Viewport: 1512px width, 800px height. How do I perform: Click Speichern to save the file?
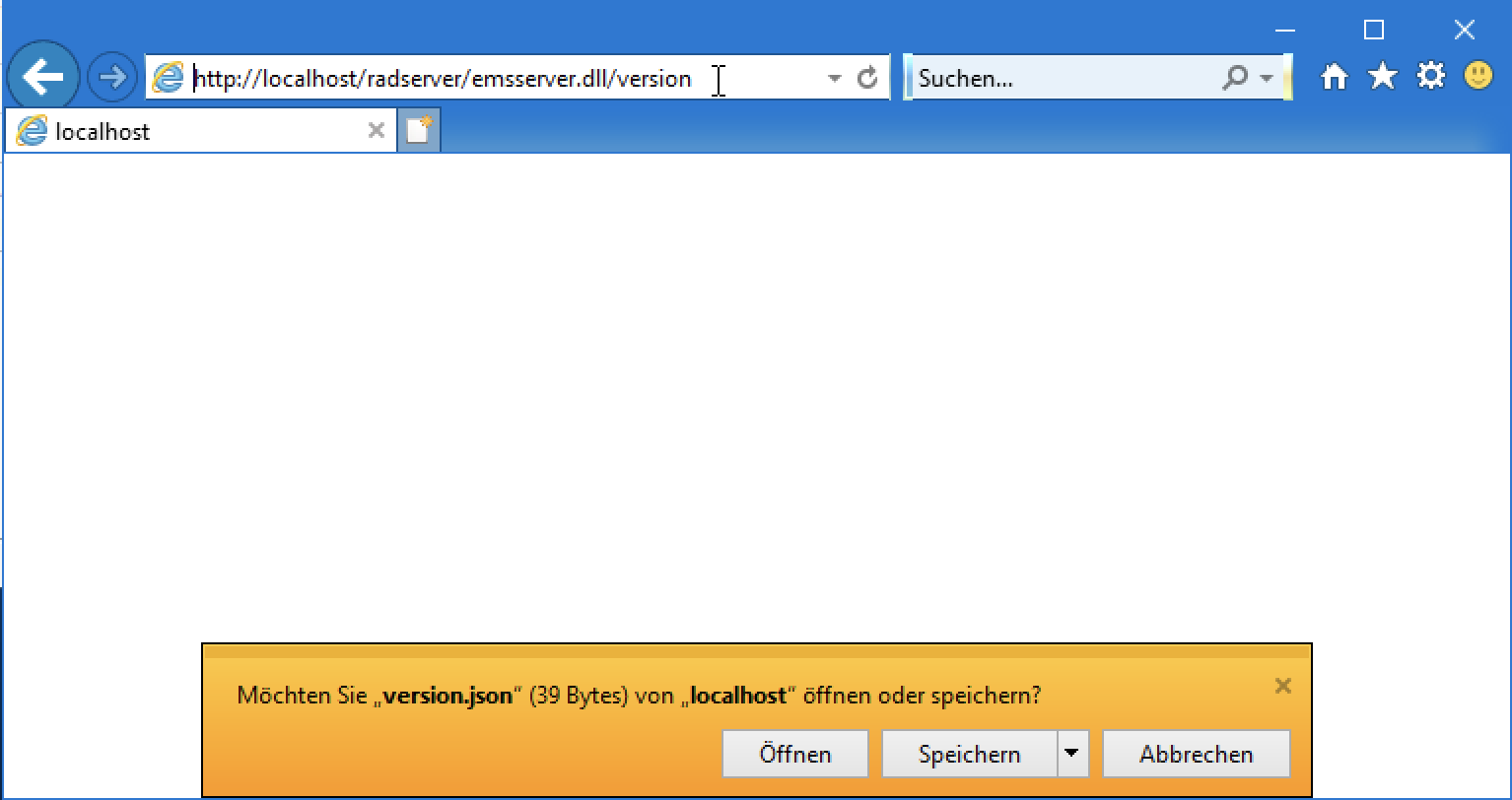[x=970, y=754]
